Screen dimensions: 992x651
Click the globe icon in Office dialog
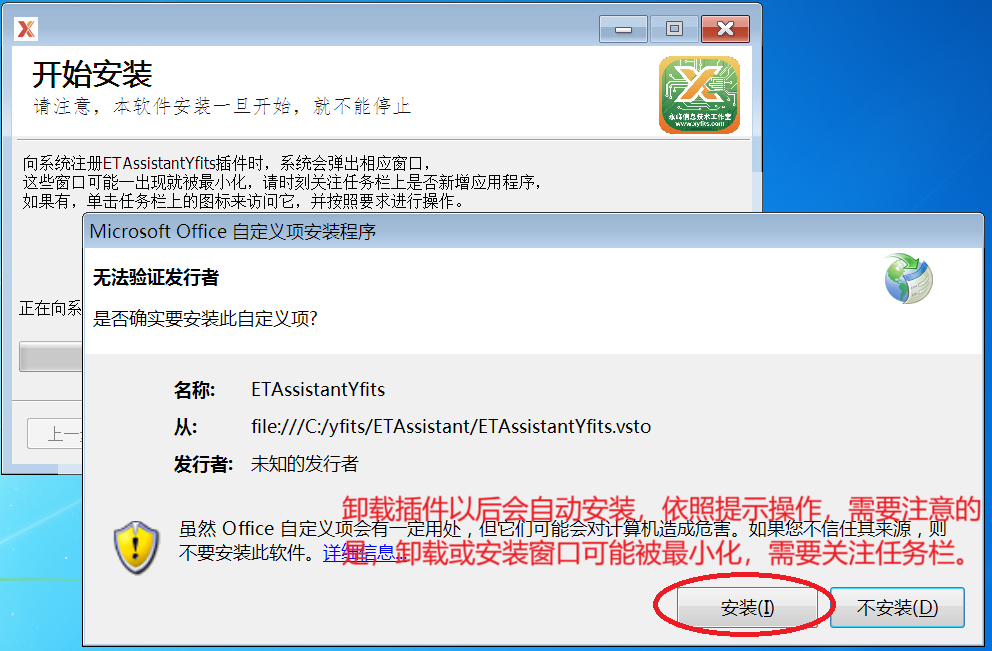point(908,279)
